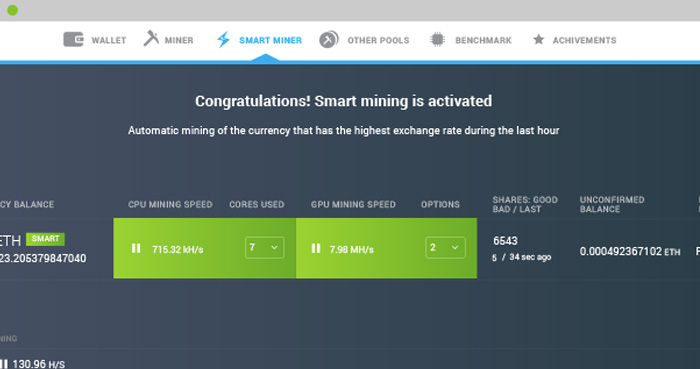Click the wallet icon

(73, 40)
